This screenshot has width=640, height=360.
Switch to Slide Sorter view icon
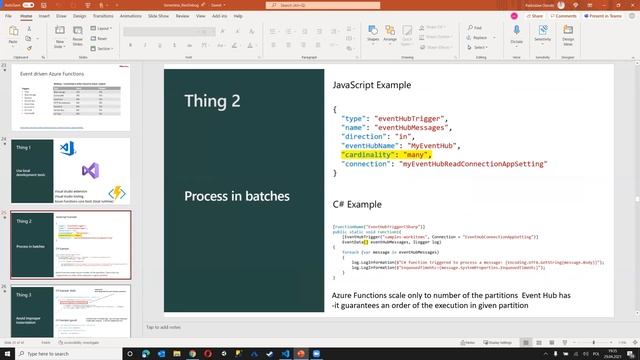pyautogui.click(x=539, y=342)
